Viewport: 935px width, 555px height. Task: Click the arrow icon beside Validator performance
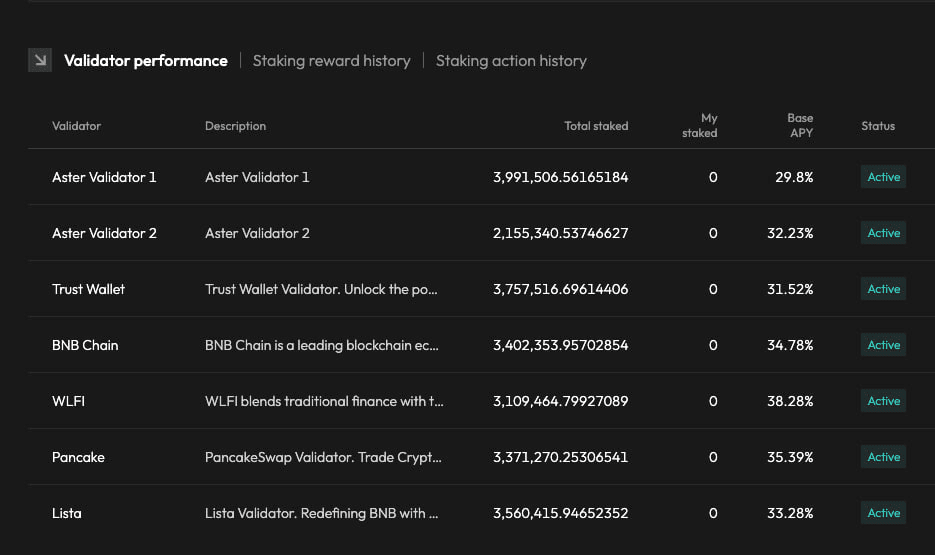[40, 61]
